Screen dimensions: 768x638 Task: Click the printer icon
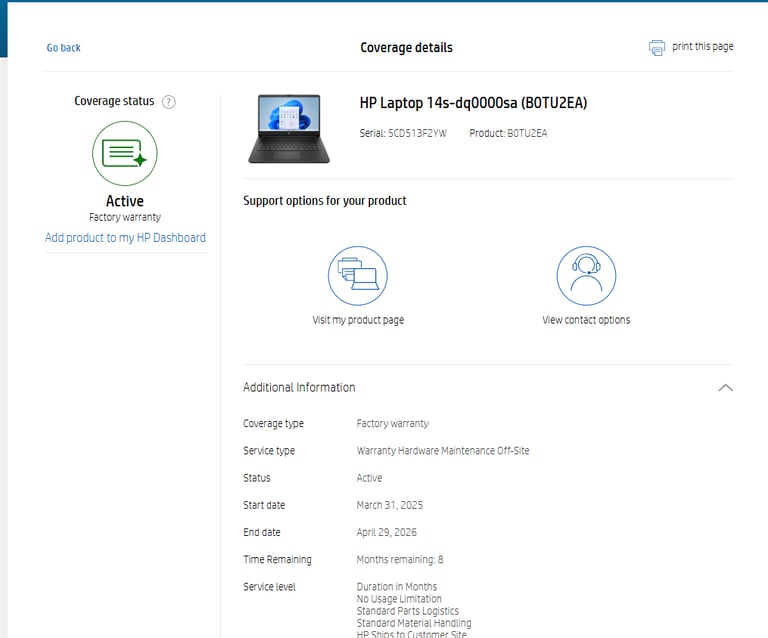[x=657, y=47]
